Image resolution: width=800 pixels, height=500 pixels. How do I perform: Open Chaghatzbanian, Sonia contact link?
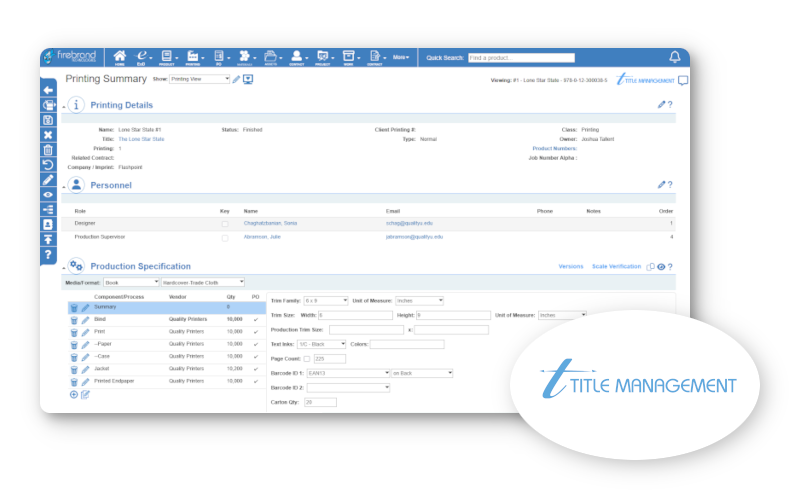coord(270,223)
